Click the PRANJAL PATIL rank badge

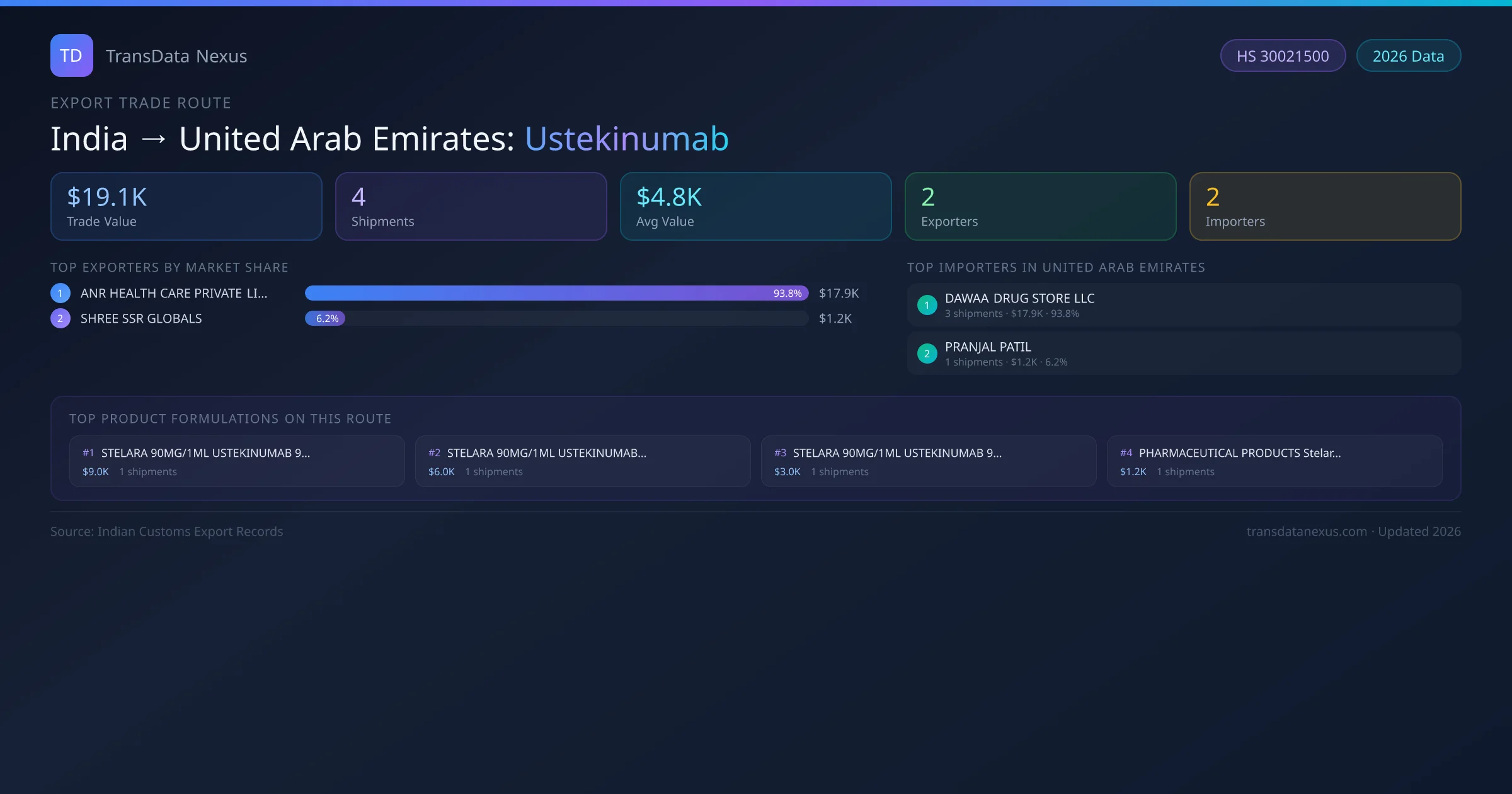point(927,354)
